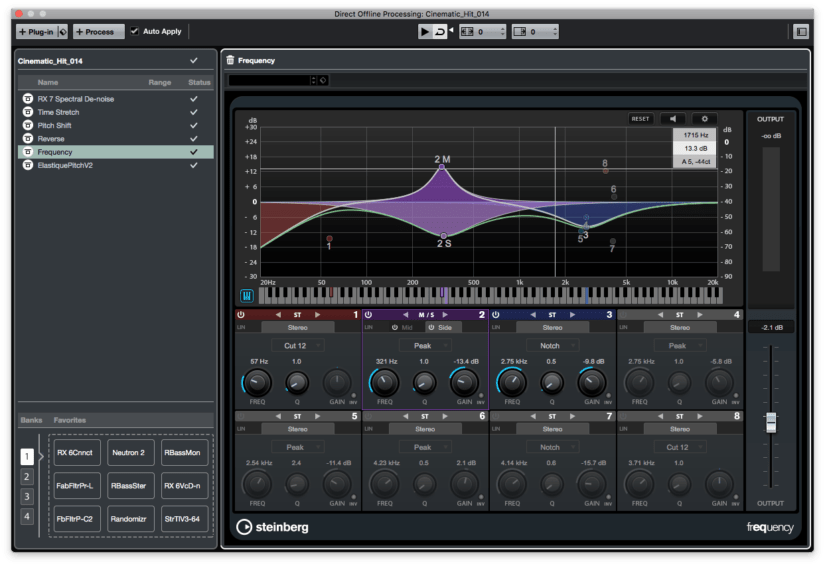Open the plugin preset field dropdown
Viewport: 825px width, 566px height.
tap(273, 80)
